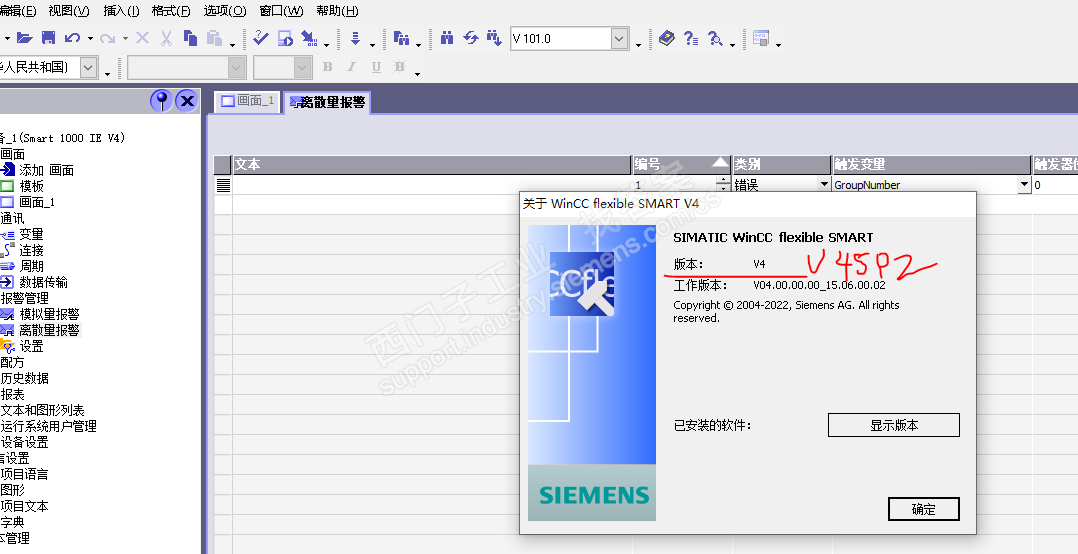Viewport: 1078px width, 554px height.
Task: Close the project tree panel
Action: 187,101
